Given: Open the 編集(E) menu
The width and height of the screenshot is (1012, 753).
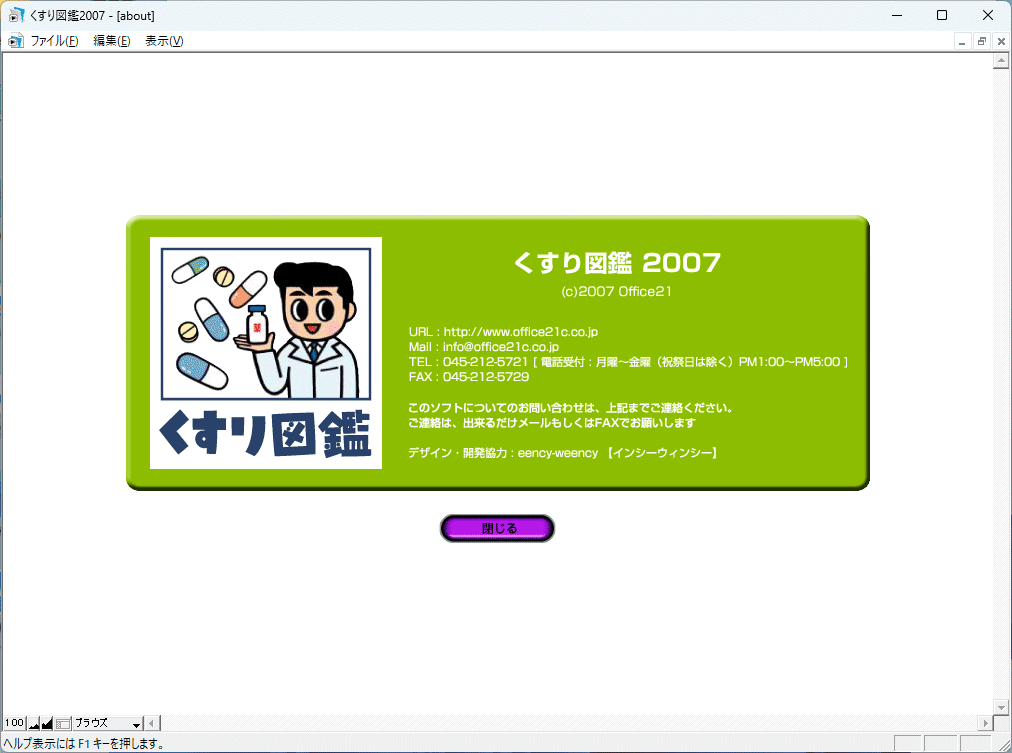Looking at the screenshot, I should tap(112, 41).
